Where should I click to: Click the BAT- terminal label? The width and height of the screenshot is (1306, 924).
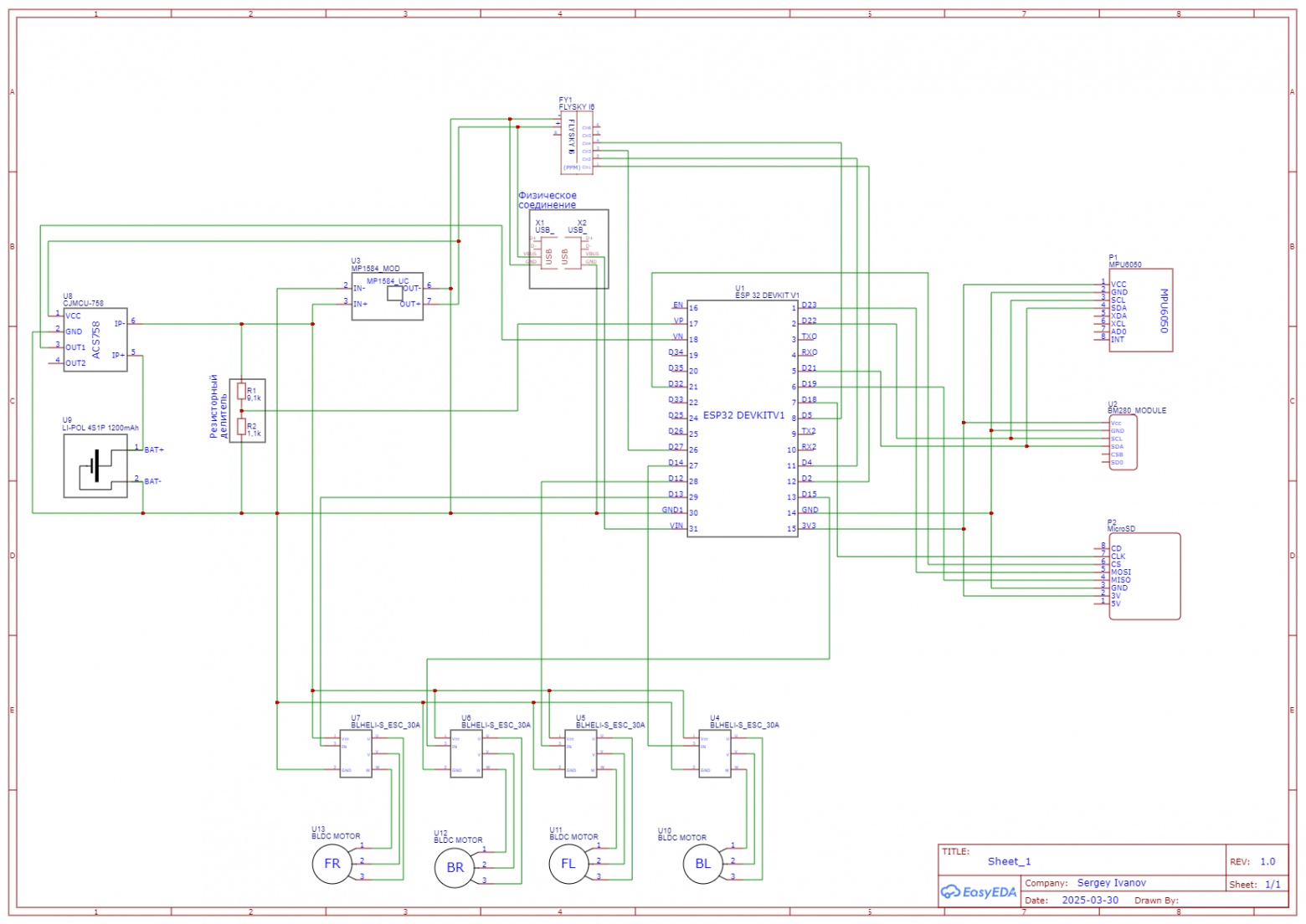(x=153, y=481)
